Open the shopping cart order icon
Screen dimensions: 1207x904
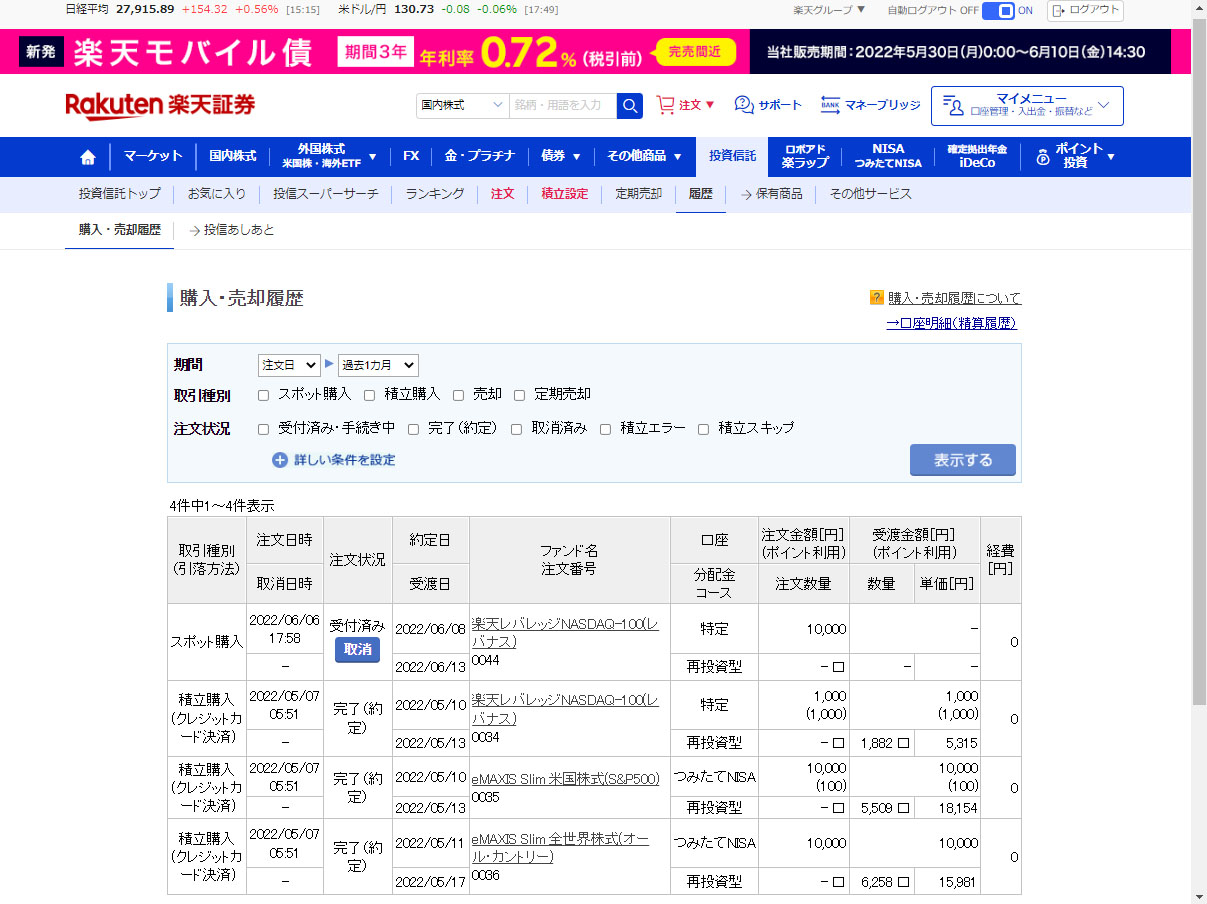click(x=665, y=105)
